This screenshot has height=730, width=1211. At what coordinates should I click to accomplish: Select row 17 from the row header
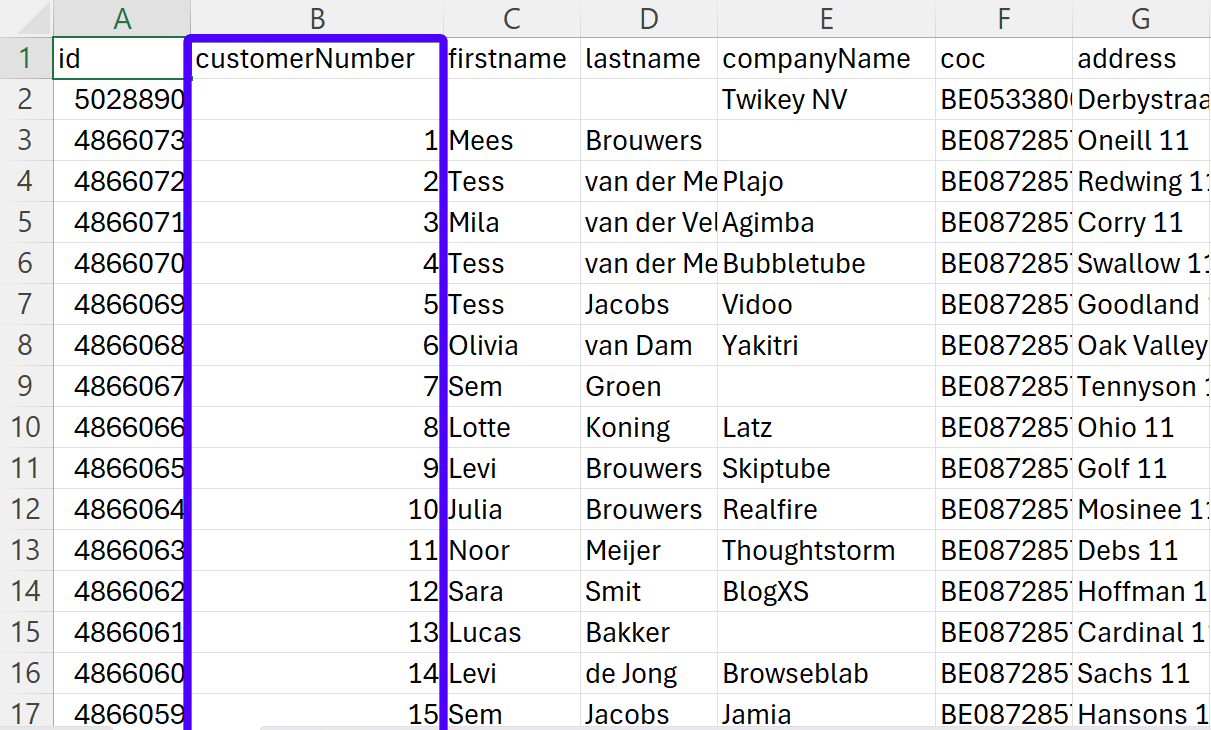pyautogui.click(x=26, y=714)
